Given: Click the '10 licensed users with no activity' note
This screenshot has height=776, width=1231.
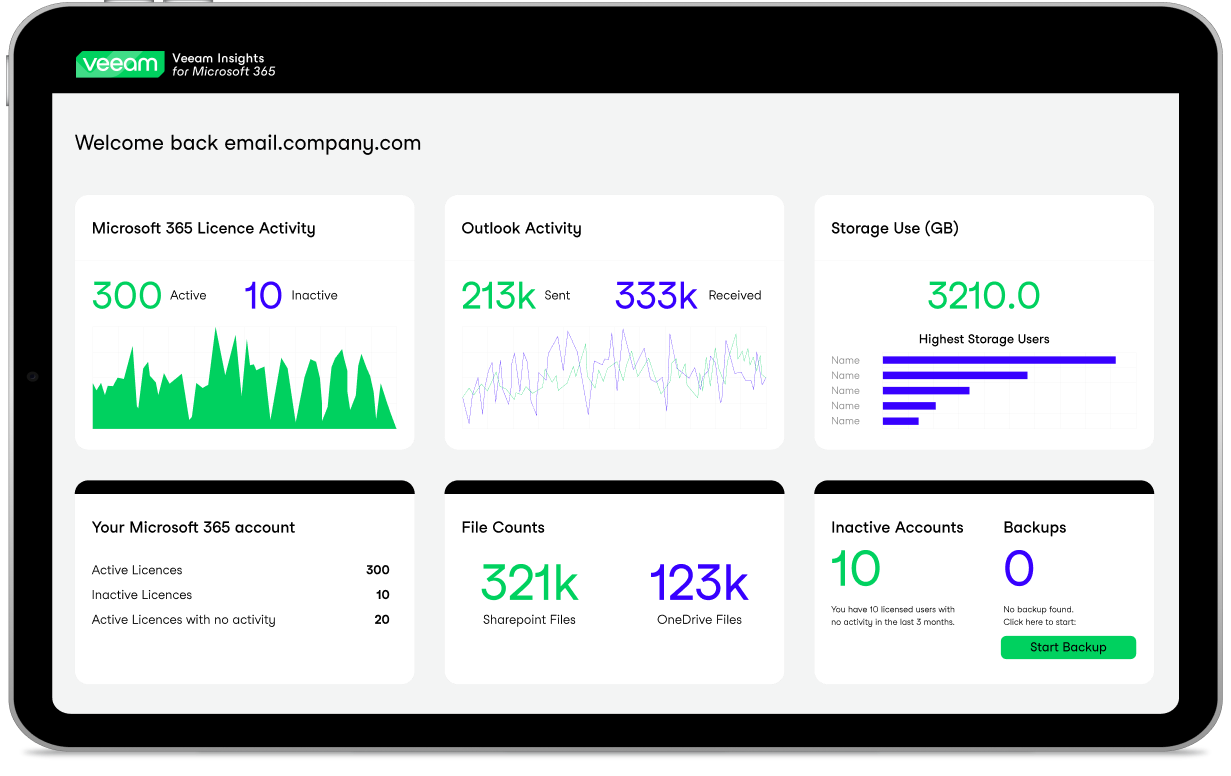Looking at the screenshot, I should [893, 616].
